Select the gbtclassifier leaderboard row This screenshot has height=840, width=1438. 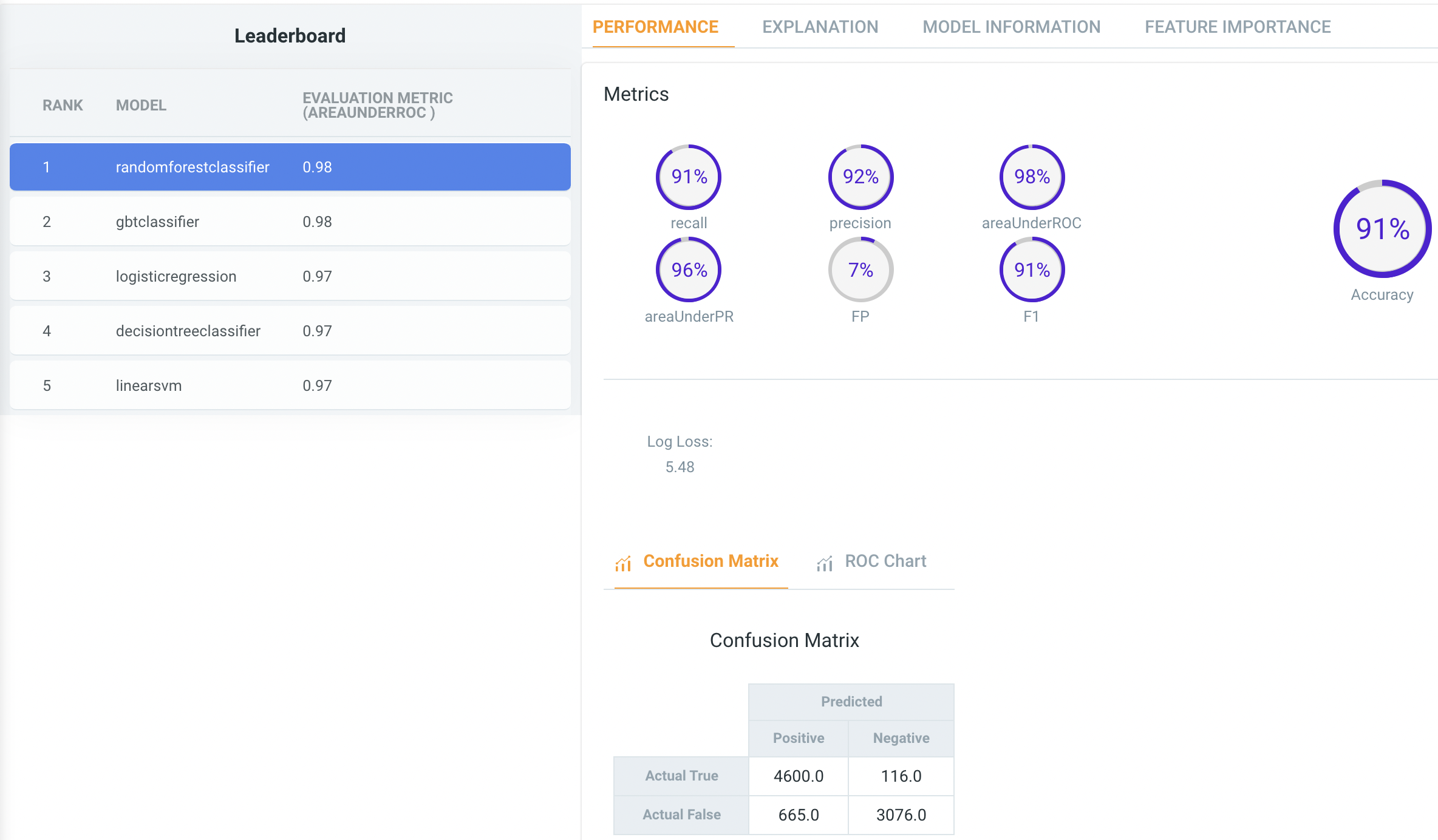click(290, 222)
